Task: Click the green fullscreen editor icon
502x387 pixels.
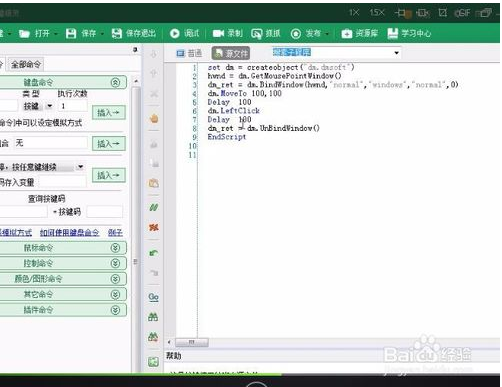Action: [153, 362]
